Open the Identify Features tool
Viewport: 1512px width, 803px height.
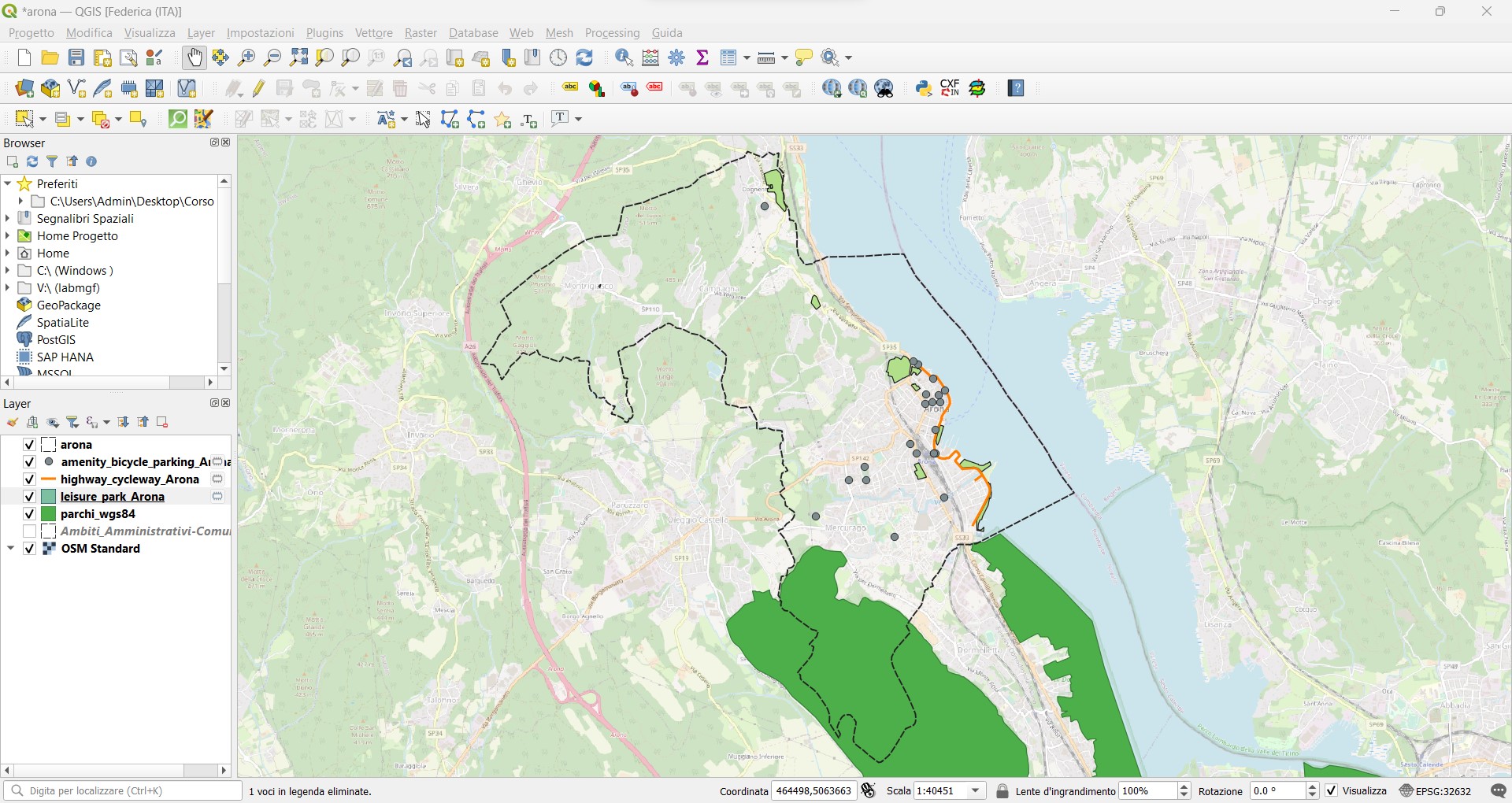coord(624,58)
